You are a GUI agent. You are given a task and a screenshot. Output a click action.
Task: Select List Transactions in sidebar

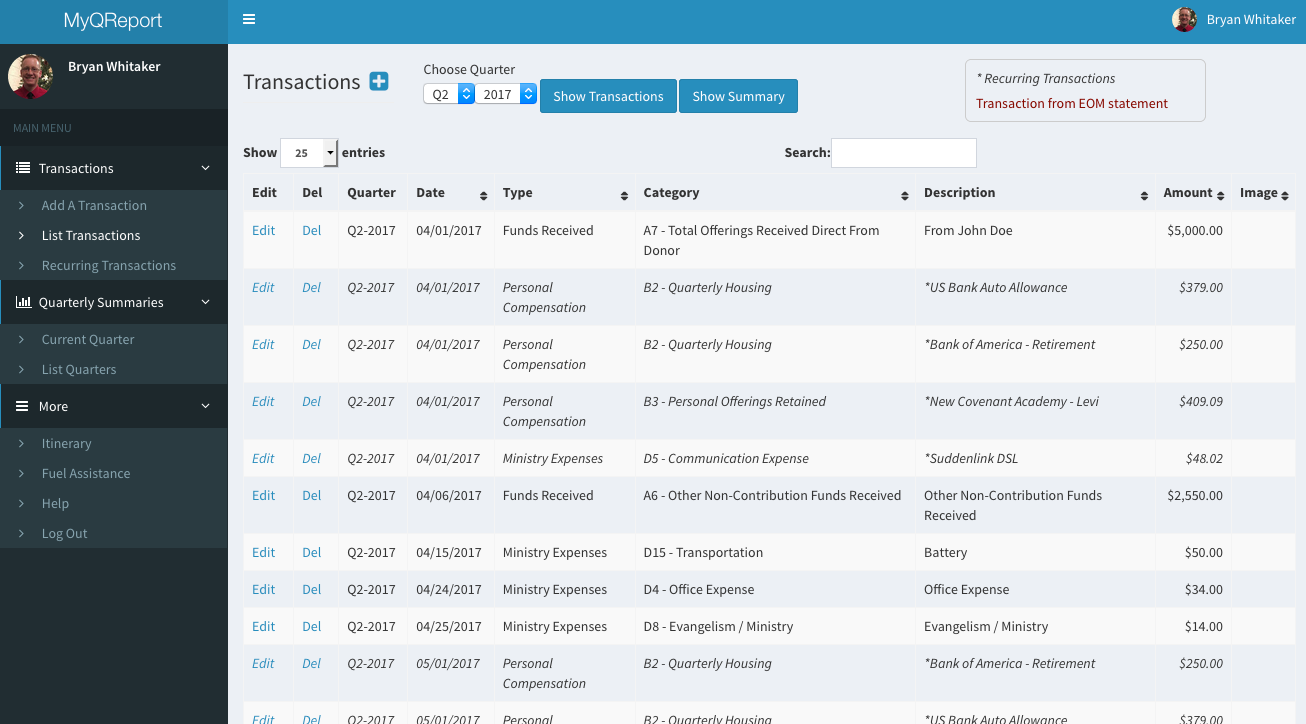(91, 235)
